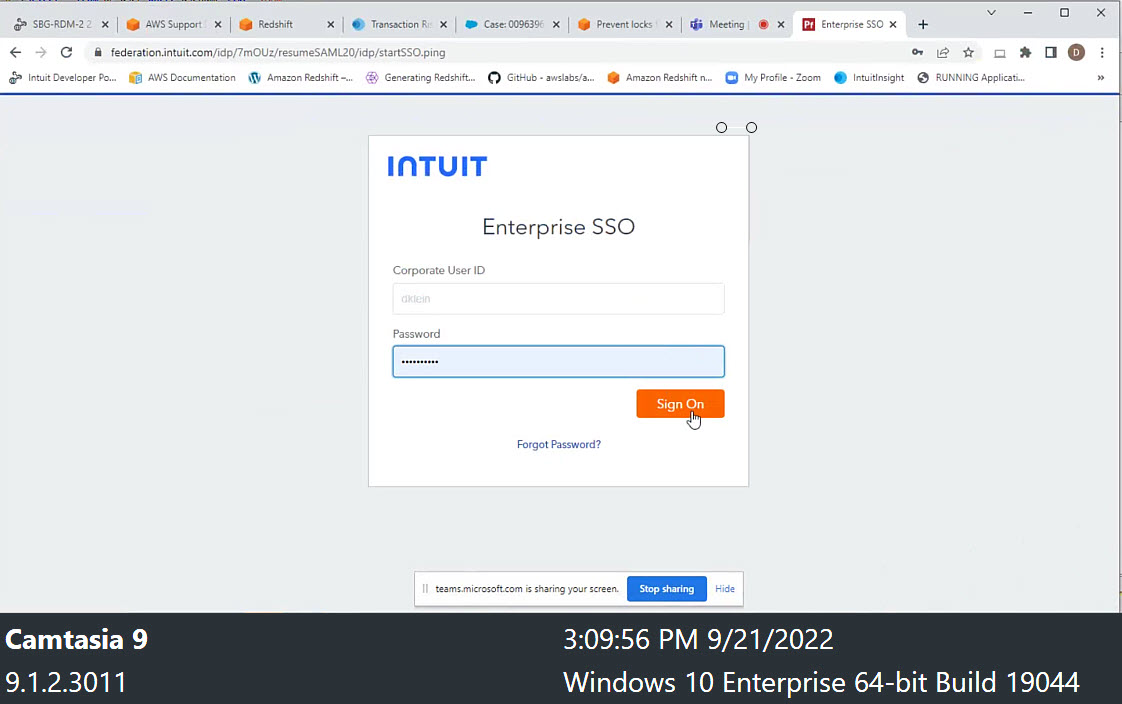The width and height of the screenshot is (1122, 704).
Task: Click the share page icon in address bar
Action: (x=943, y=52)
